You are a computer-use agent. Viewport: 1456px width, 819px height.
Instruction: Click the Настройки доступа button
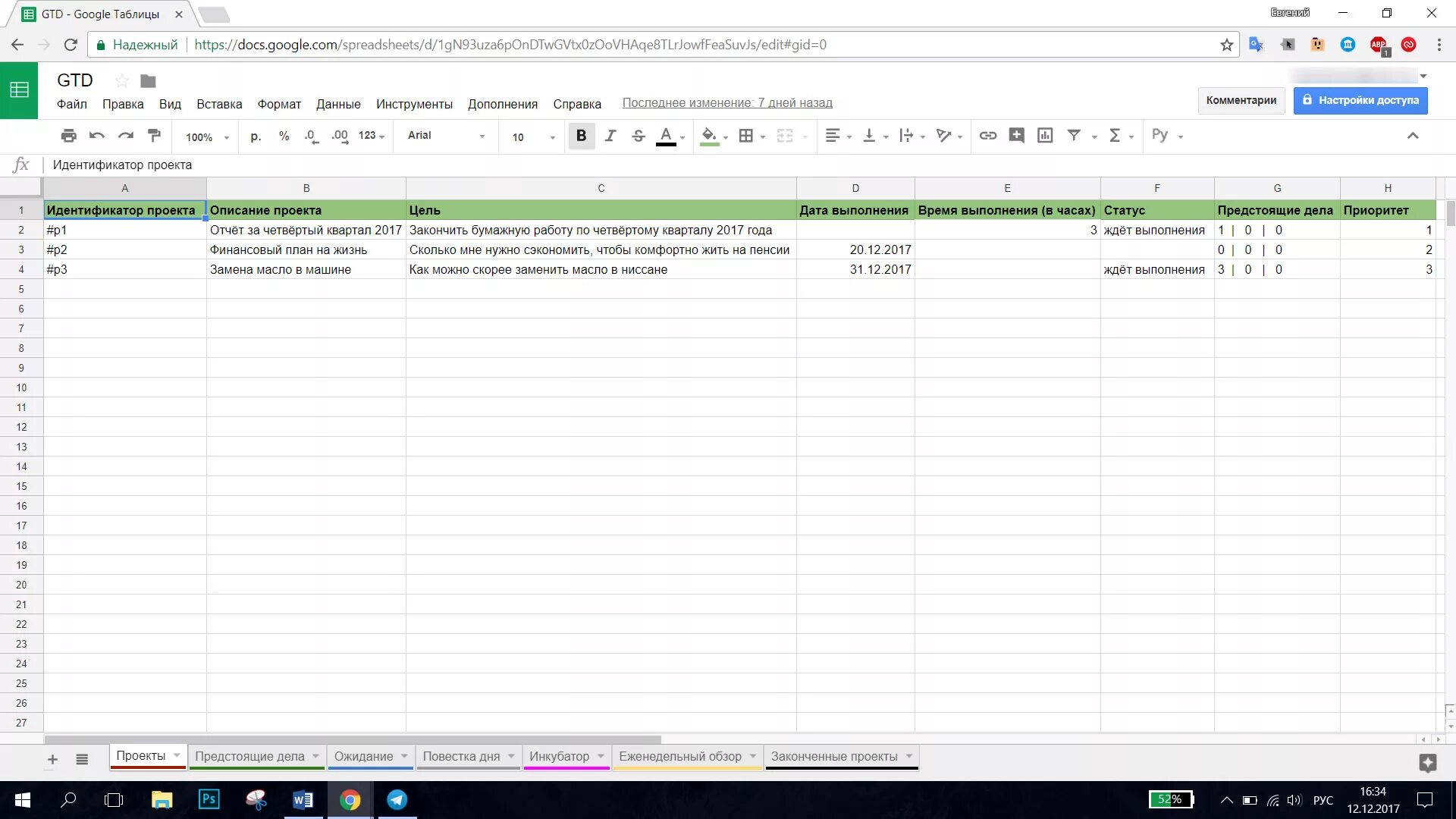(x=1360, y=100)
